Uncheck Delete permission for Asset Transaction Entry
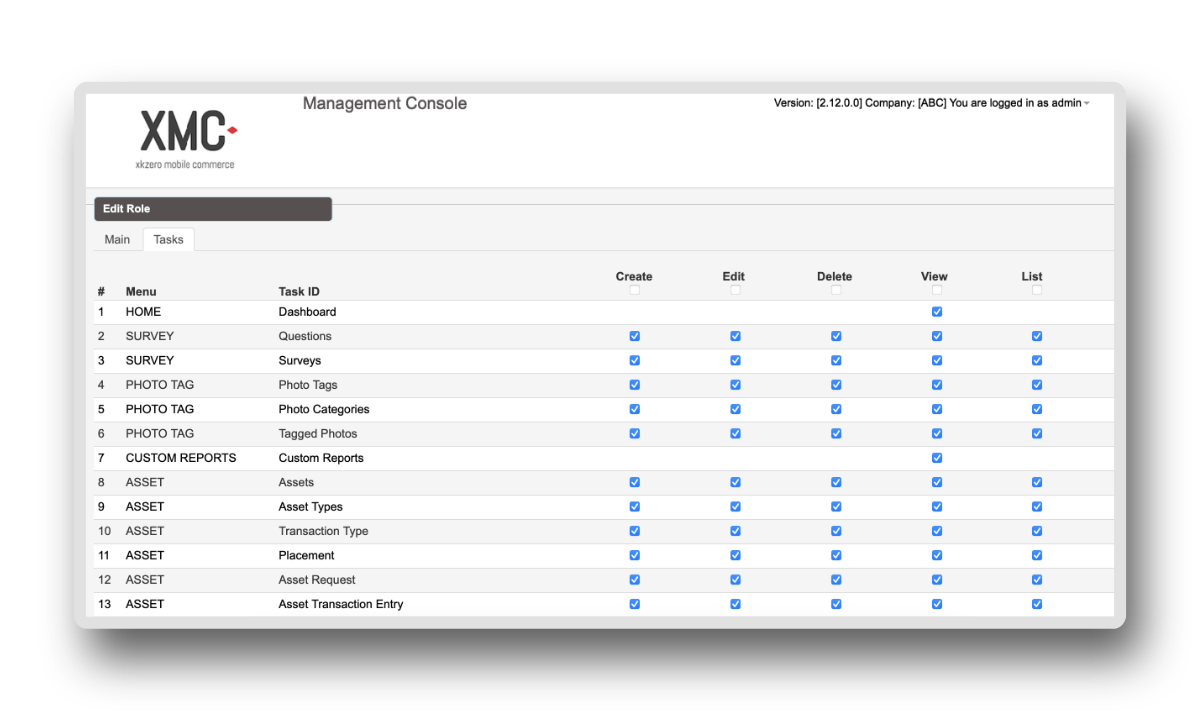This screenshot has height=726, width=1200. coord(836,604)
